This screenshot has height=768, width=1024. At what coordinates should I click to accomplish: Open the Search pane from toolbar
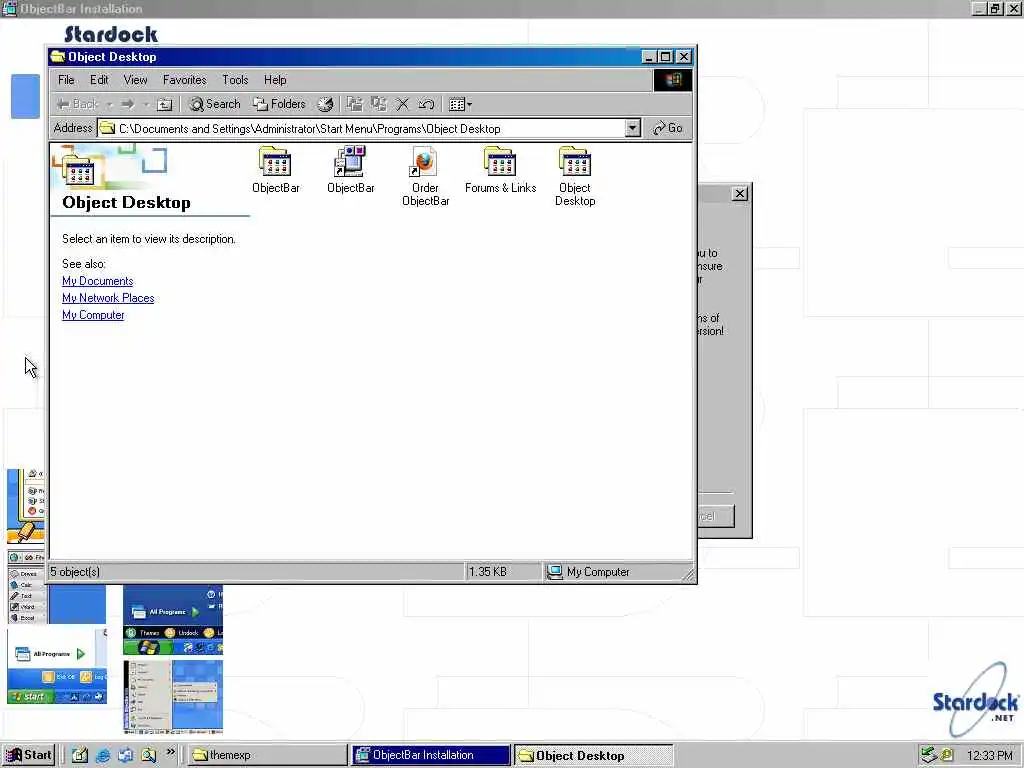coord(215,104)
